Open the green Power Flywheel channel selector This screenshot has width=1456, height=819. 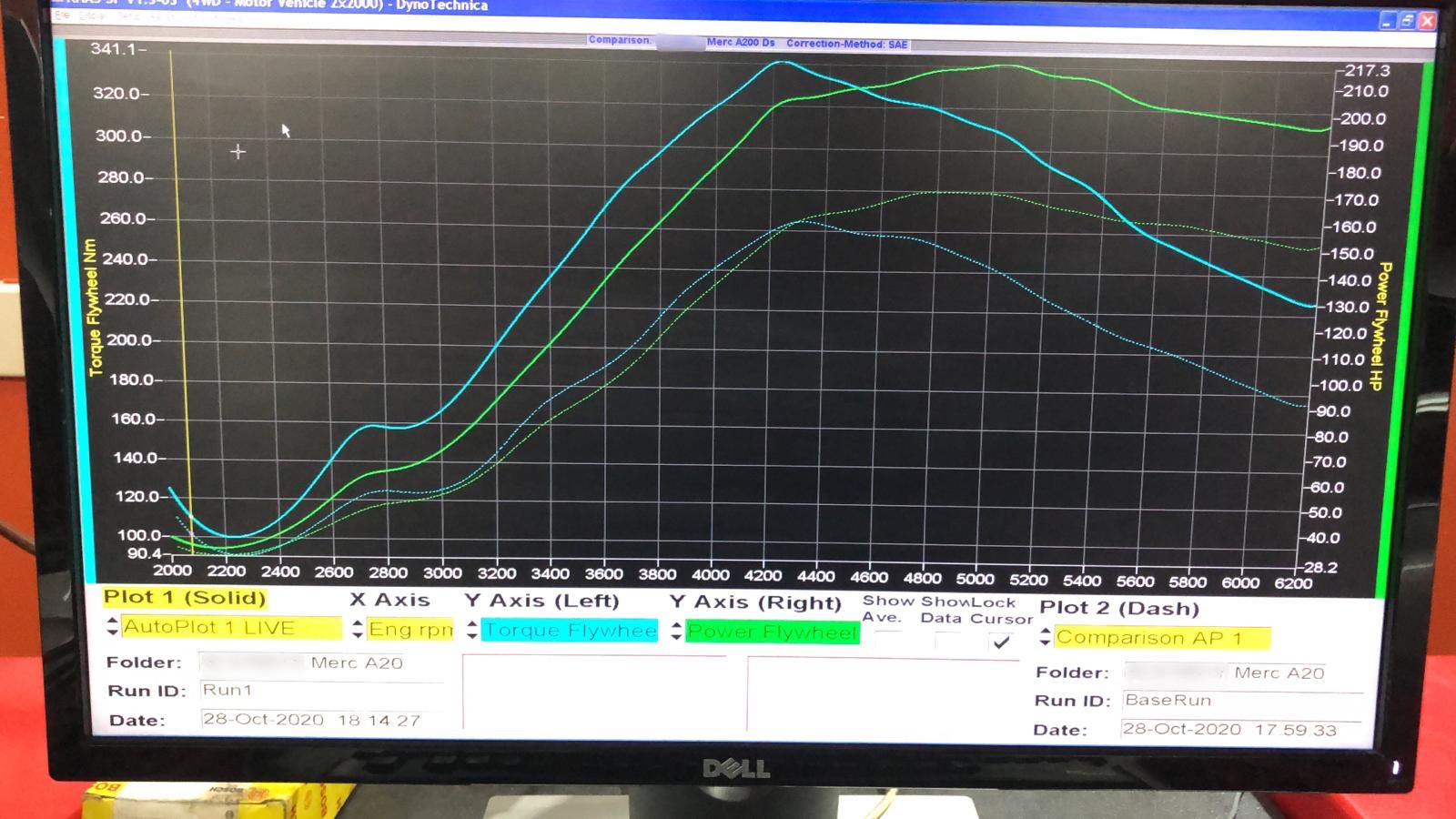[x=772, y=632]
